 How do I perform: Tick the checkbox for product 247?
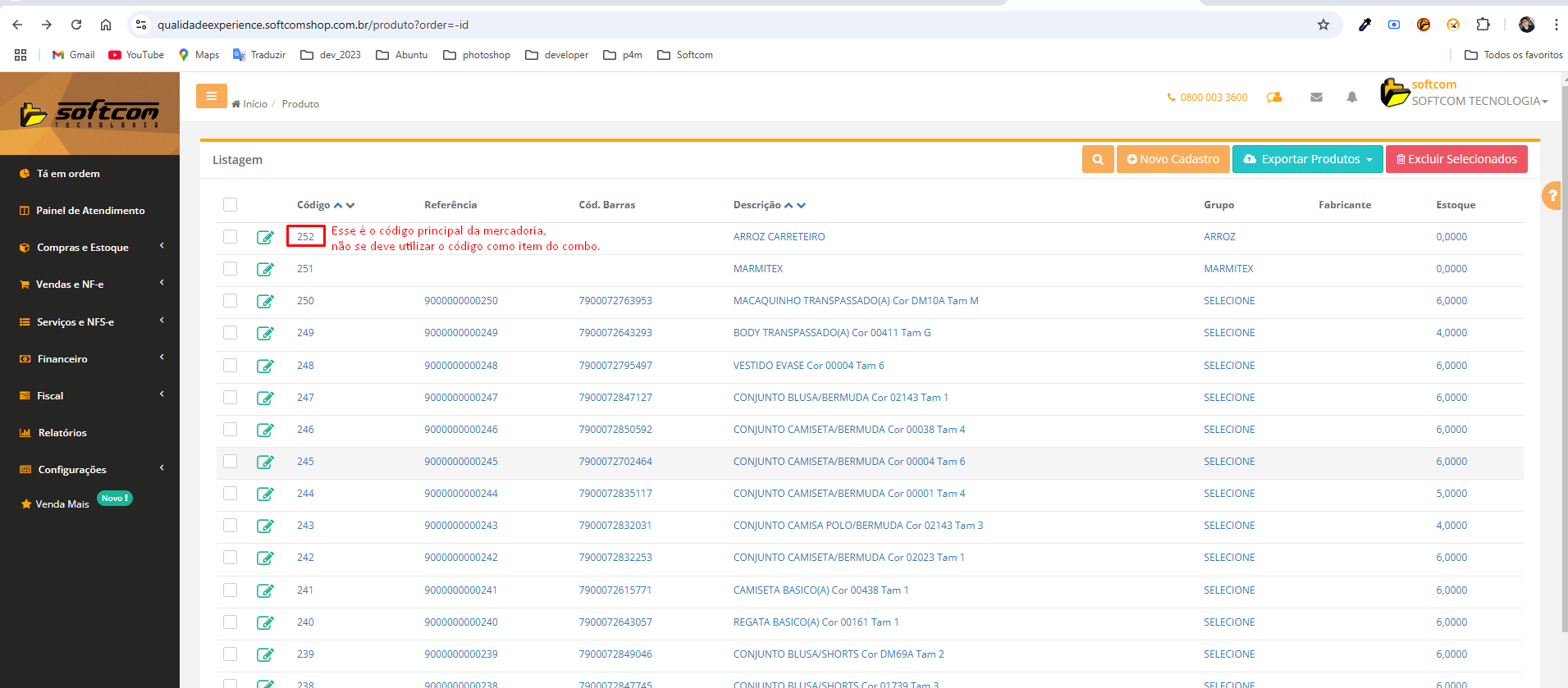[x=230, y=398]
